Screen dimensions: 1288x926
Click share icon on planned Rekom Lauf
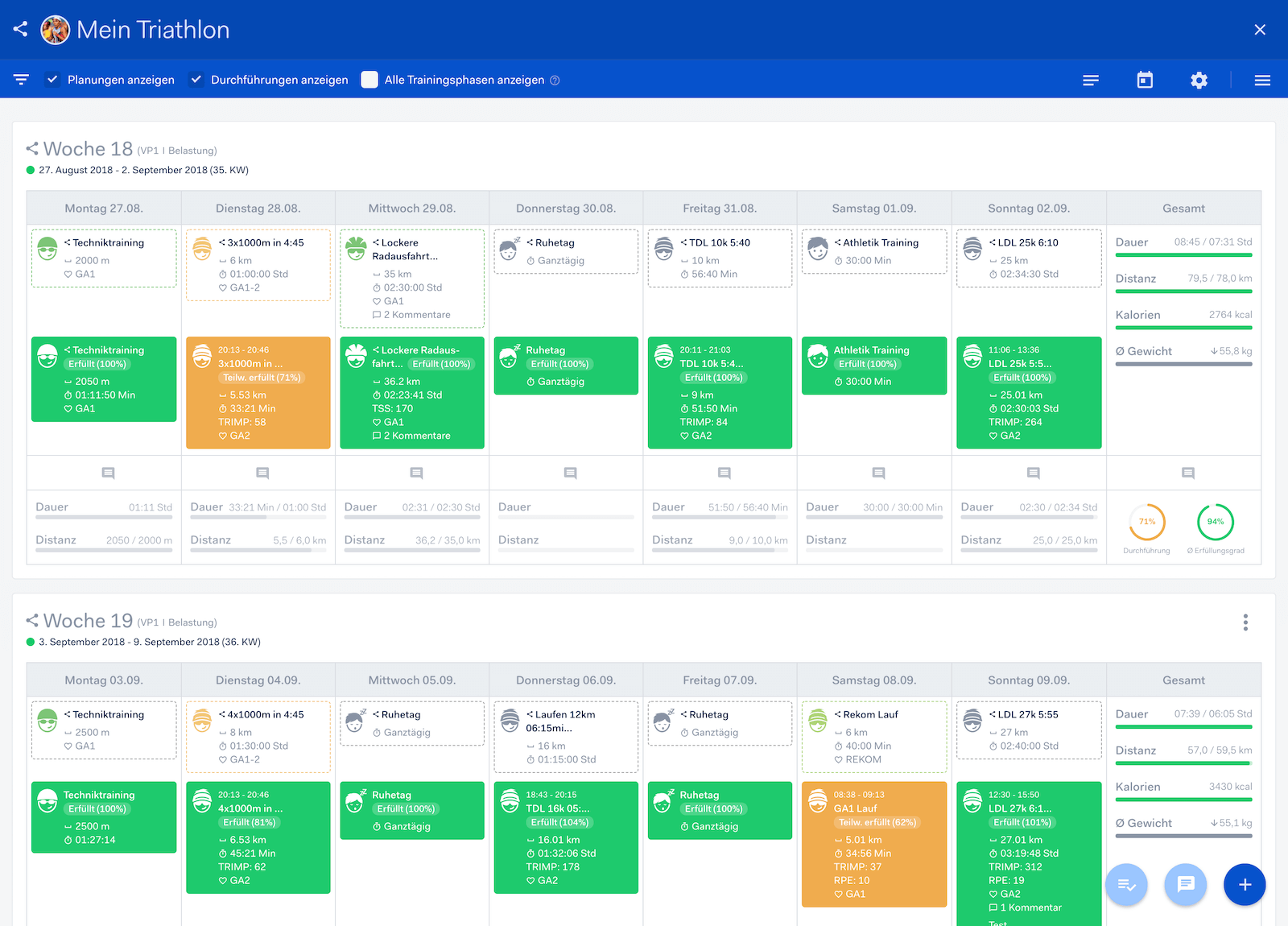click(837, 714)
